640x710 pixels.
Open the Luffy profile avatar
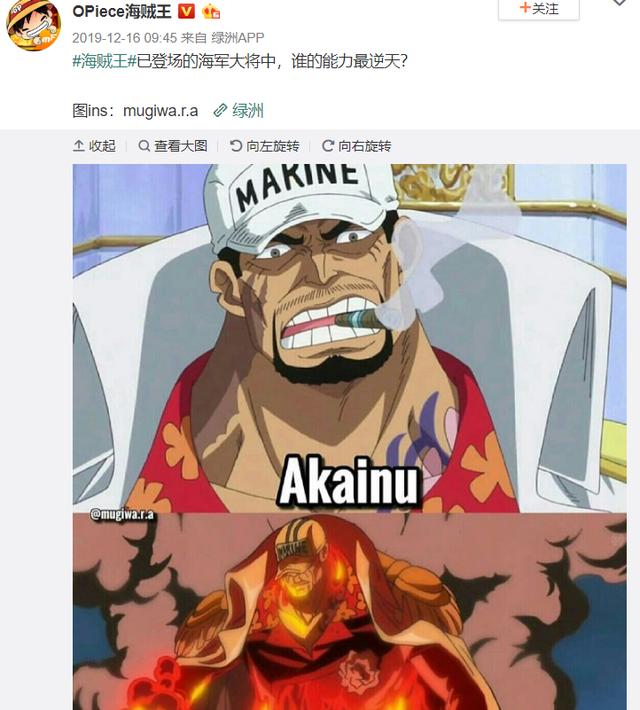[34, 24]
